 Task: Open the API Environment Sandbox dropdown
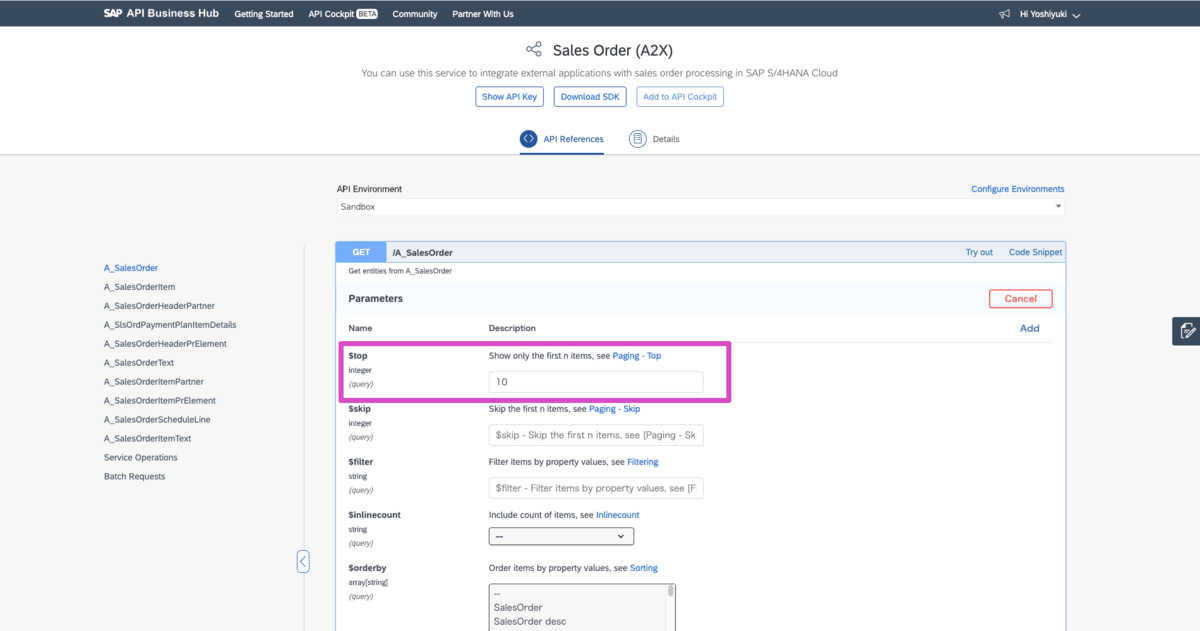coord(700,207)
